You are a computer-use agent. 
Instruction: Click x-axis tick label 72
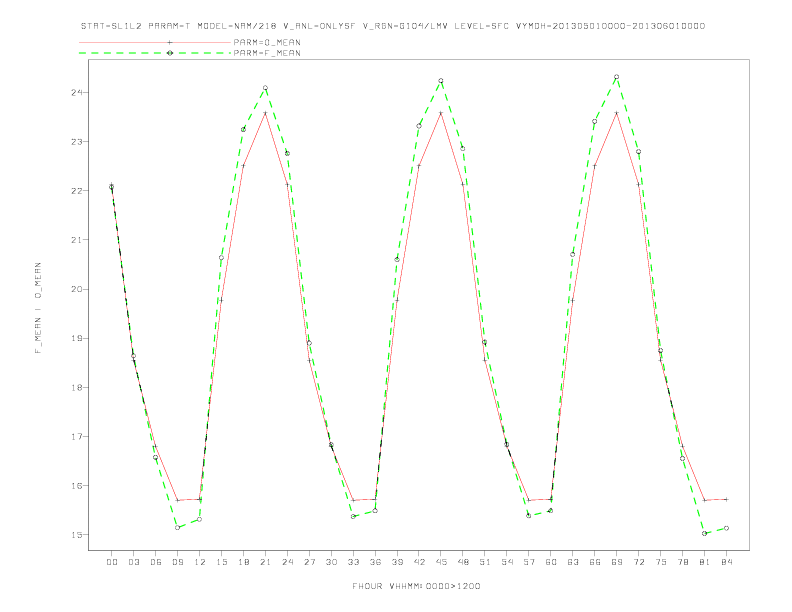pos(638,562)
